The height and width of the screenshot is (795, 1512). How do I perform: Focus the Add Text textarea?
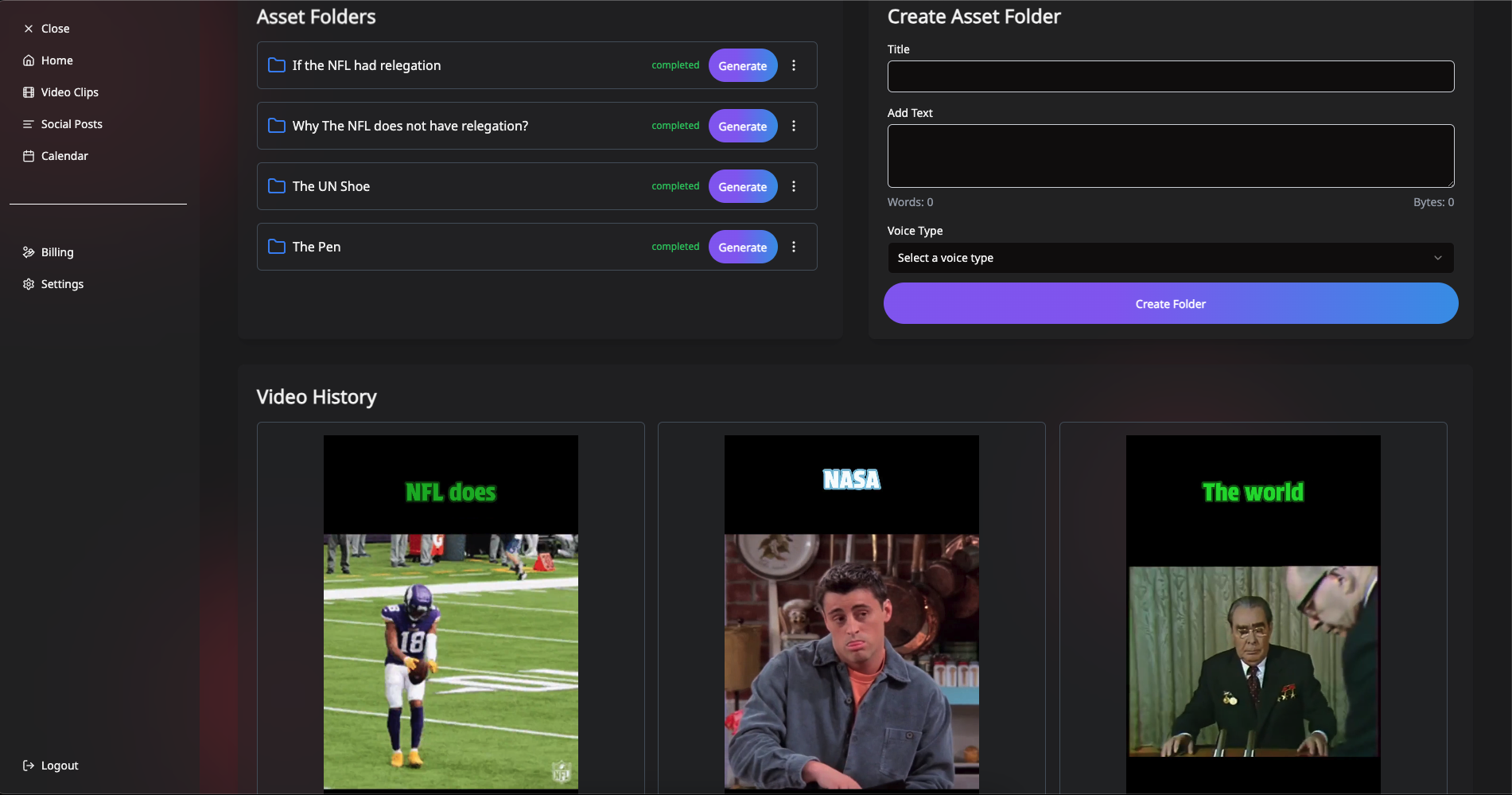pos(1171,156)
